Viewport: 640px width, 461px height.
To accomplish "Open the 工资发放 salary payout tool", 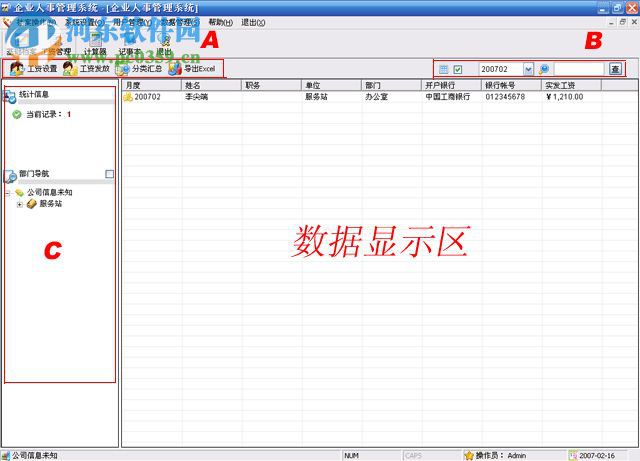I will [x=87, y=69].
